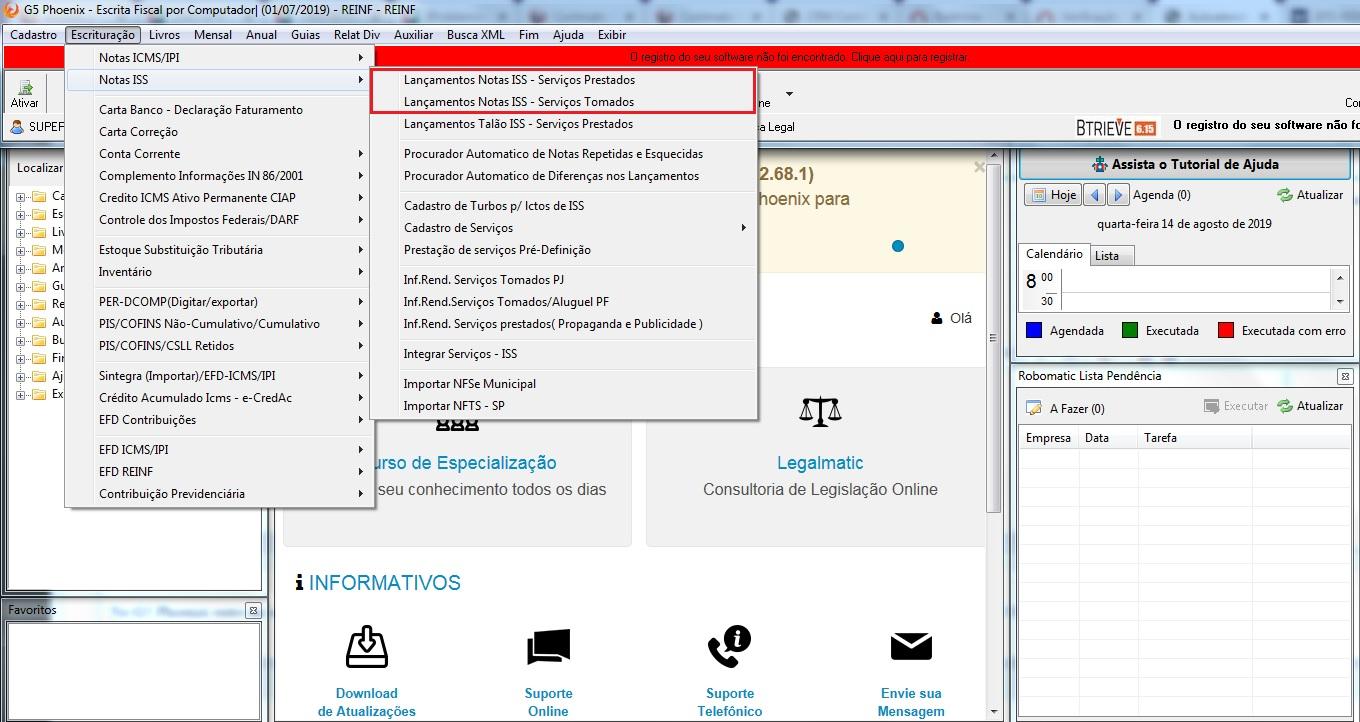Click the Envie sua Mensagem envelope icon
Viewport: 1360px width, 722px height.
click(911, 647)
